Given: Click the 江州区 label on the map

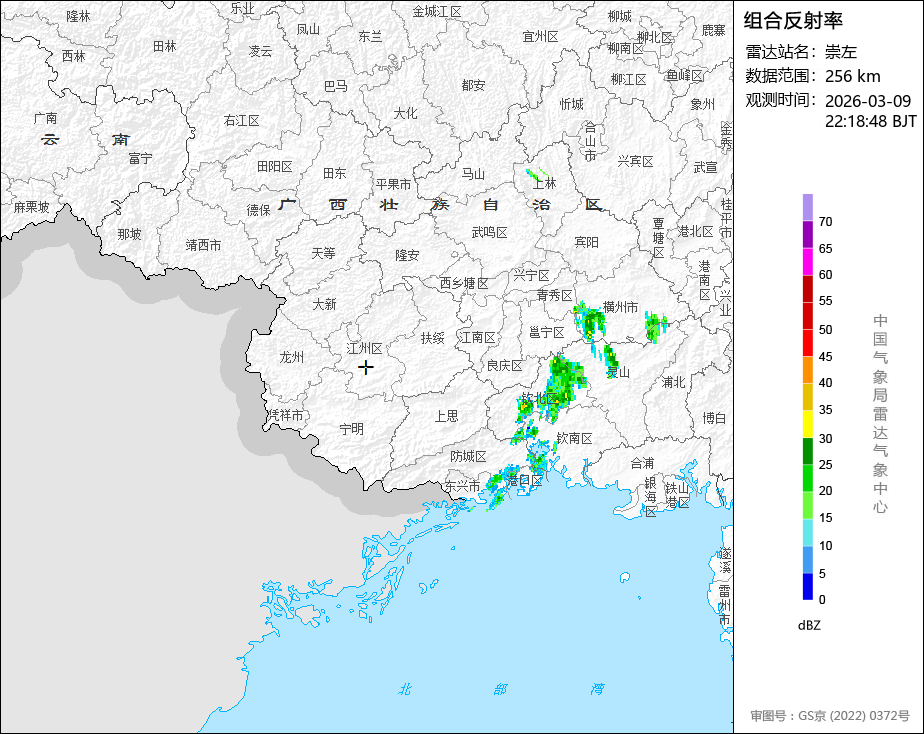Looking at the screenshot, I should [x=364, y=348].
